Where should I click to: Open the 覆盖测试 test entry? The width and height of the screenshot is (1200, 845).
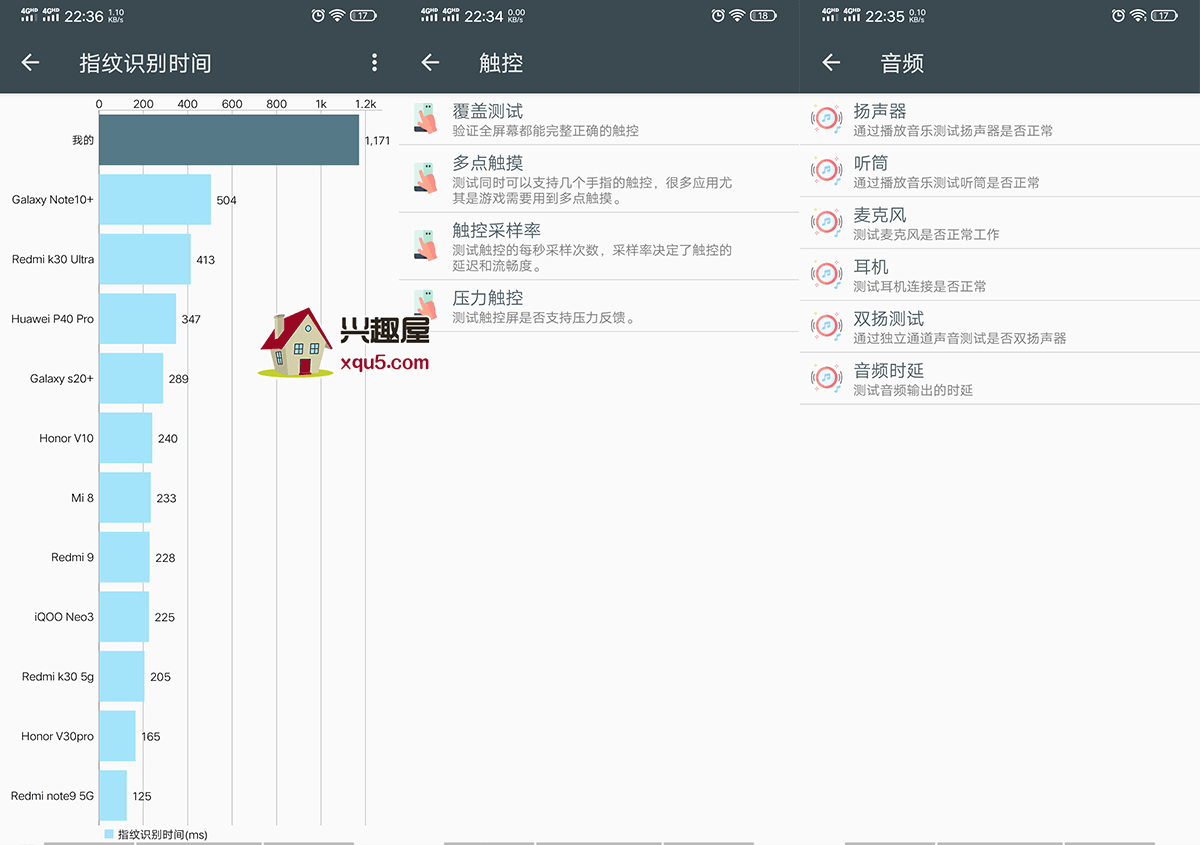599,119
